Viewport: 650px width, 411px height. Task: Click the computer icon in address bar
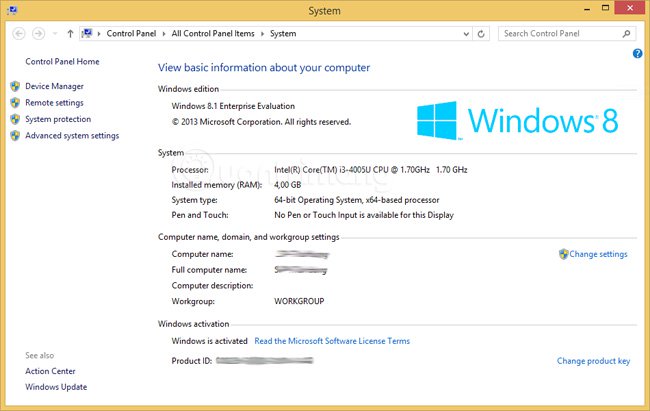[x=87, y=33]
